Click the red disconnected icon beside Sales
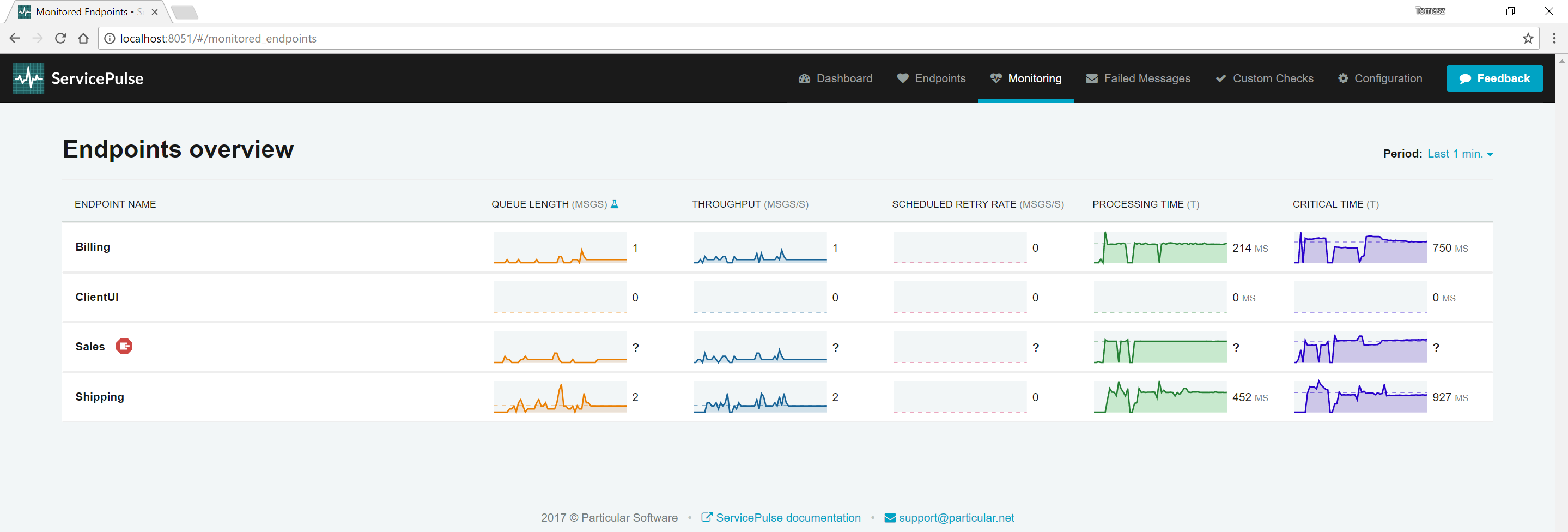 point(124,346)
